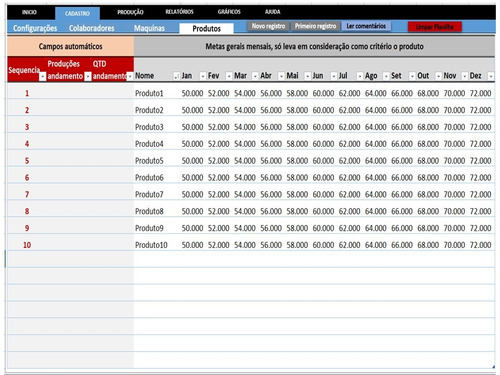Screen dimensions: 500x375
Task: Select Produto8 Ago value 64.000
Action: (376, 211)
